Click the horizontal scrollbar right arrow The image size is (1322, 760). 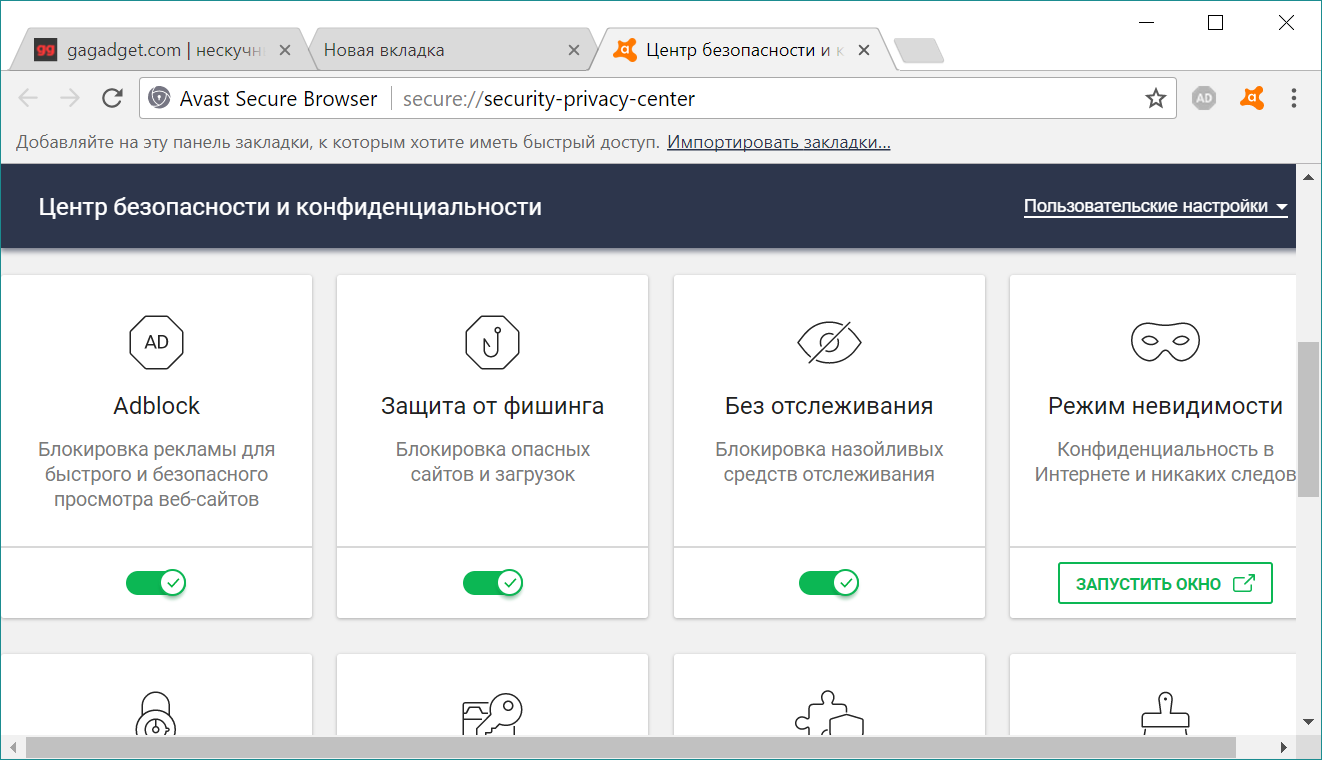pos(1286,747)
